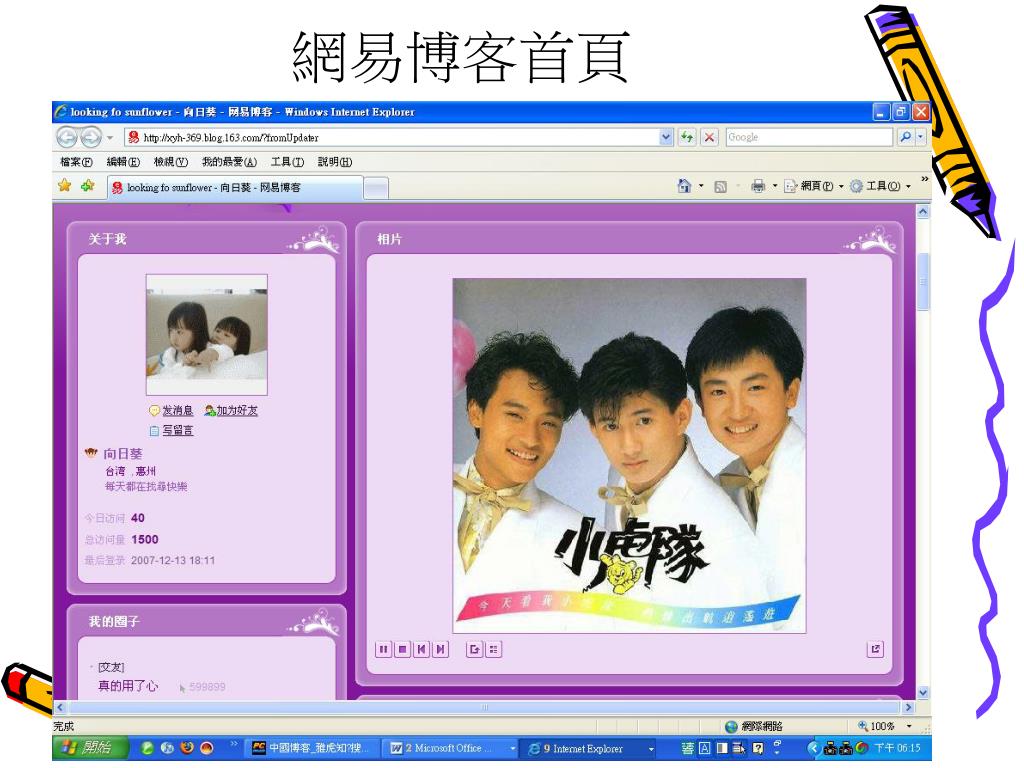Click the Home icon in command bar
The image size is (1024, 768).
[684, 186]
